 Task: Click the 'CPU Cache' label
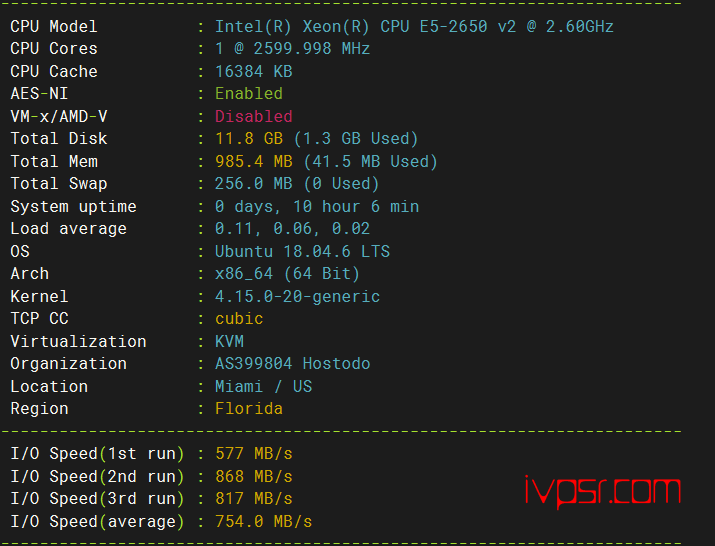click(54, 71)
